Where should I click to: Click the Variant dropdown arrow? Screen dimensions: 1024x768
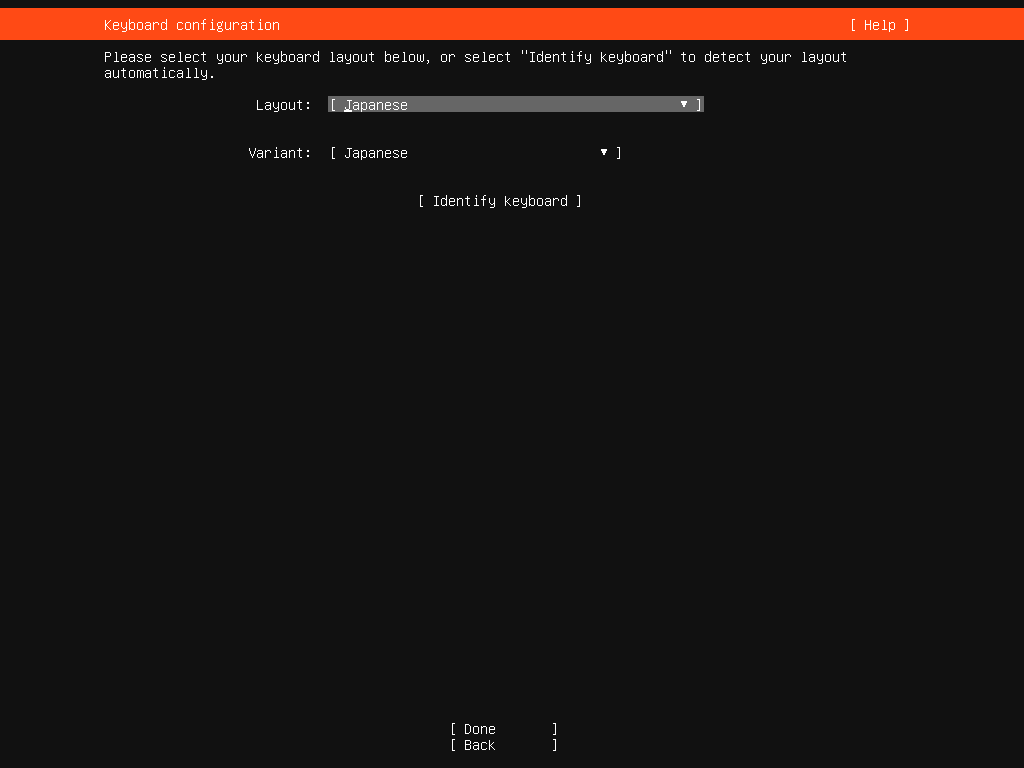(604, 152)
